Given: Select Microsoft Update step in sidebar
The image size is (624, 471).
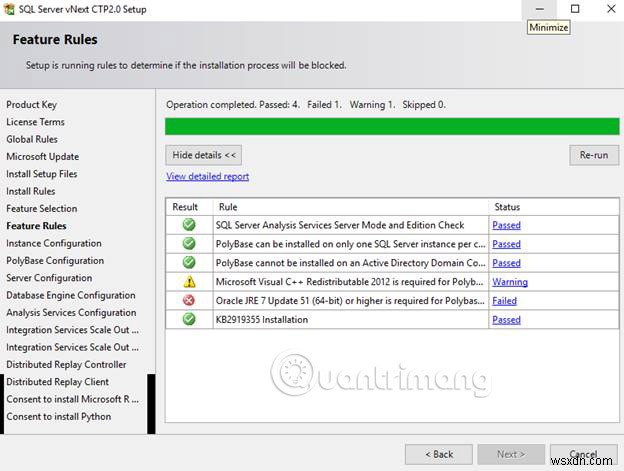Looking at the screenshot, I should coord(43,157).
